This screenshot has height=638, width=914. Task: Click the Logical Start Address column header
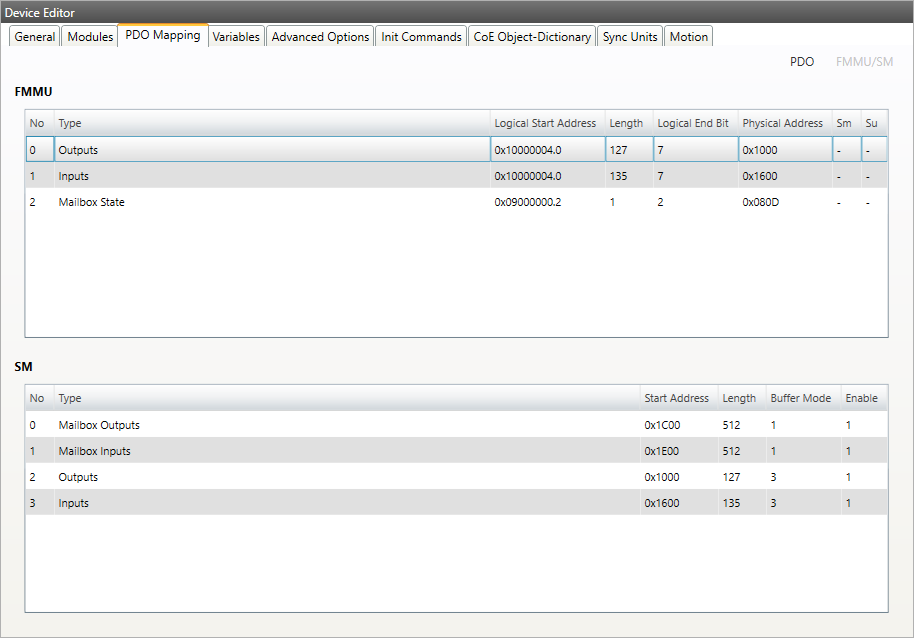(545, 123)
